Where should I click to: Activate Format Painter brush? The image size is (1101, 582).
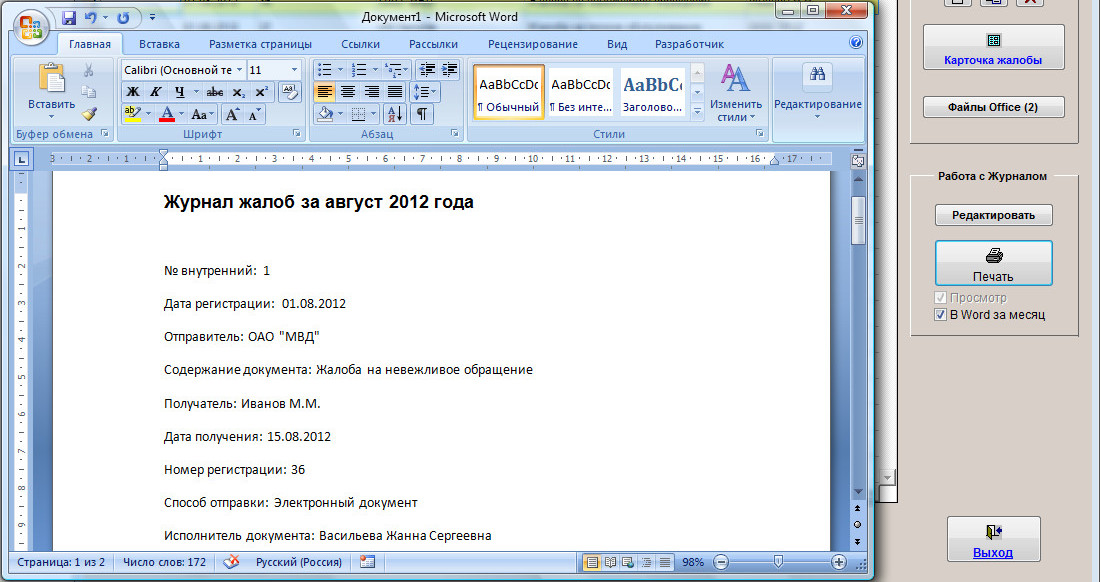(x=88, y=114)
